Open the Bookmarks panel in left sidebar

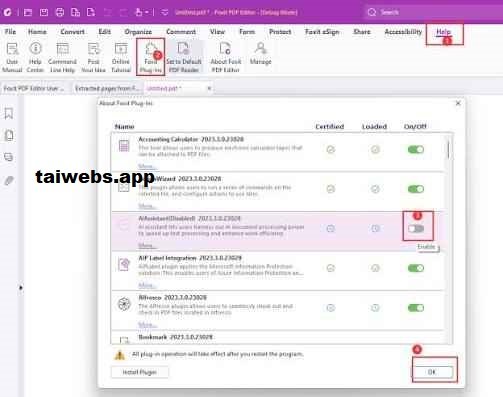click(9, 114)
